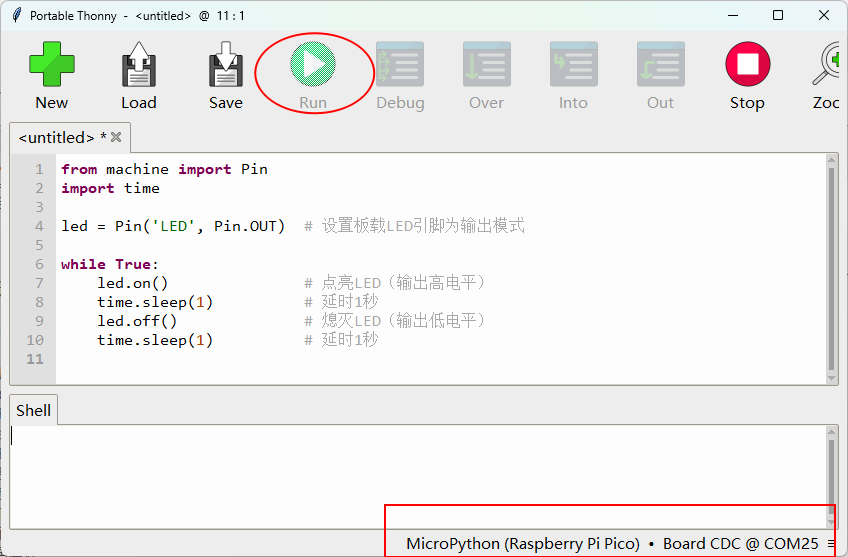Click line number 5 in gutter

(x=39, y=245)
